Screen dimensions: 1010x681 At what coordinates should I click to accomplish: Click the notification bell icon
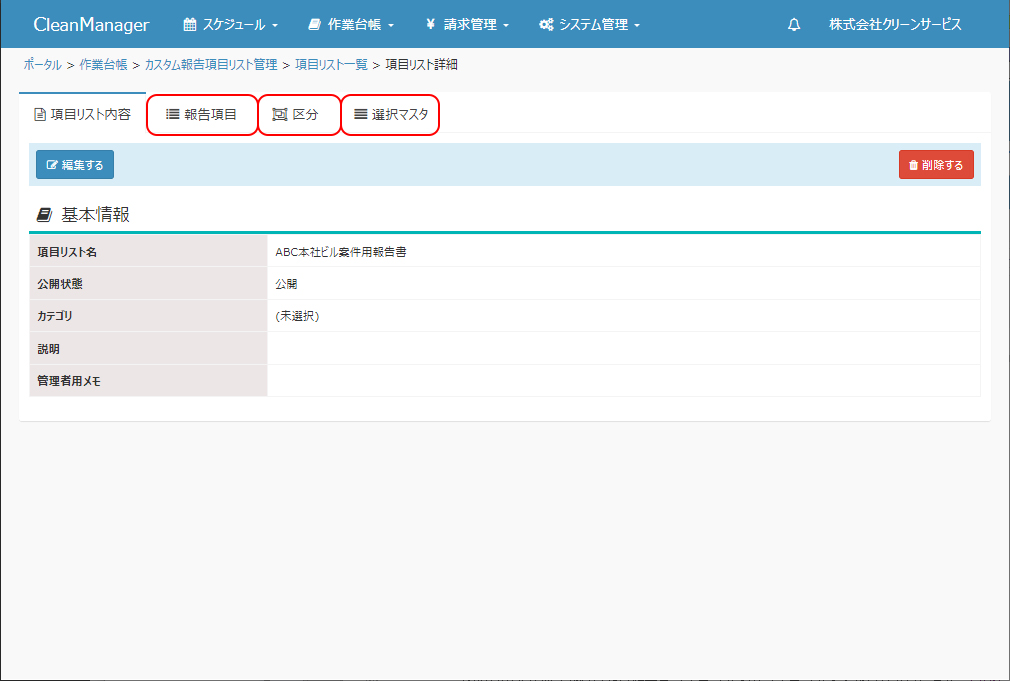[x=794, y=25]
